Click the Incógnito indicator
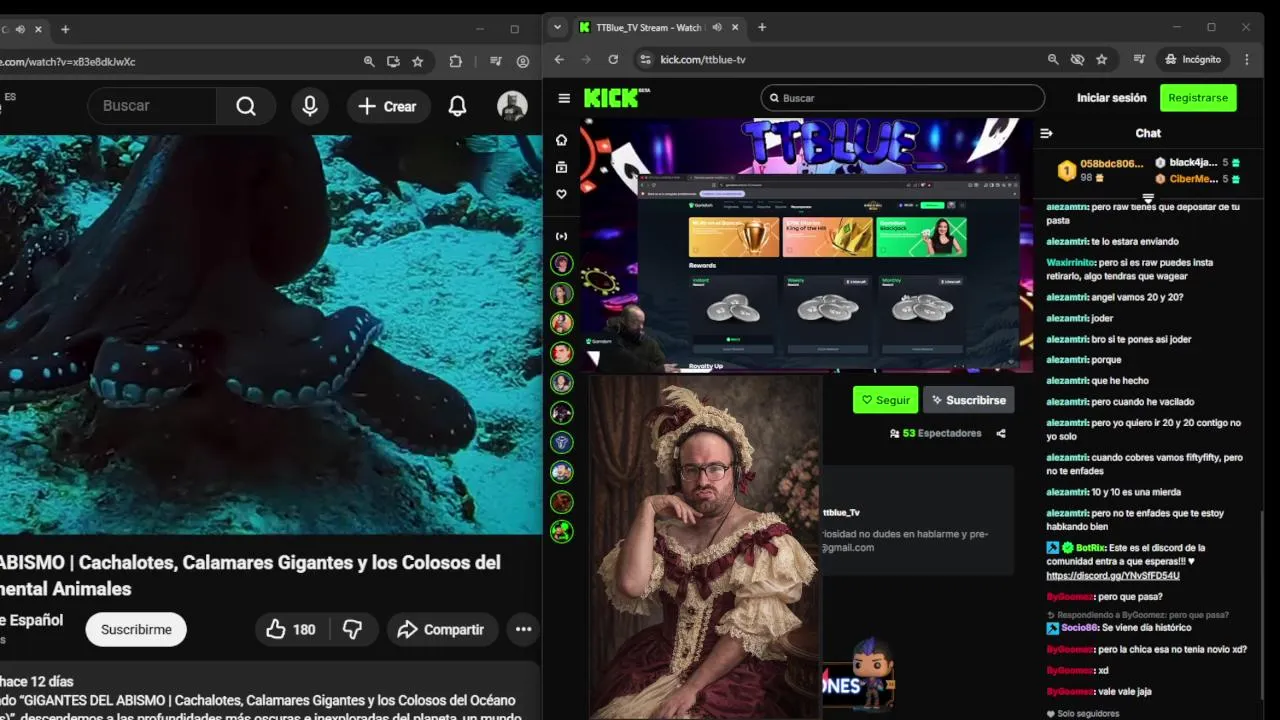 click(1193, 59)
